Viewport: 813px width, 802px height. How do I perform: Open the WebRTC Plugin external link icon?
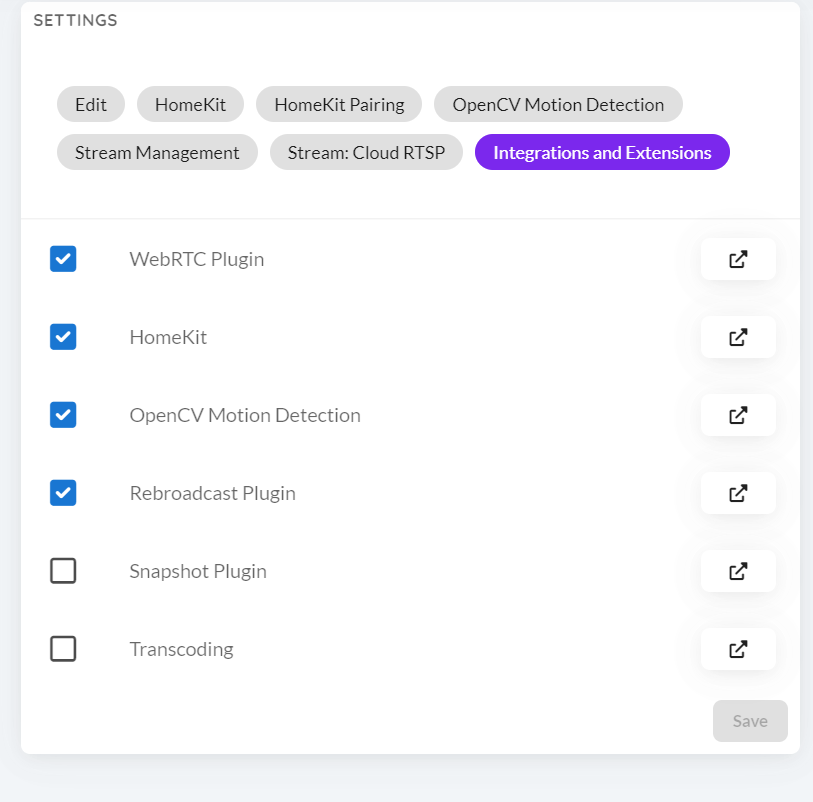tap(738, 259)
